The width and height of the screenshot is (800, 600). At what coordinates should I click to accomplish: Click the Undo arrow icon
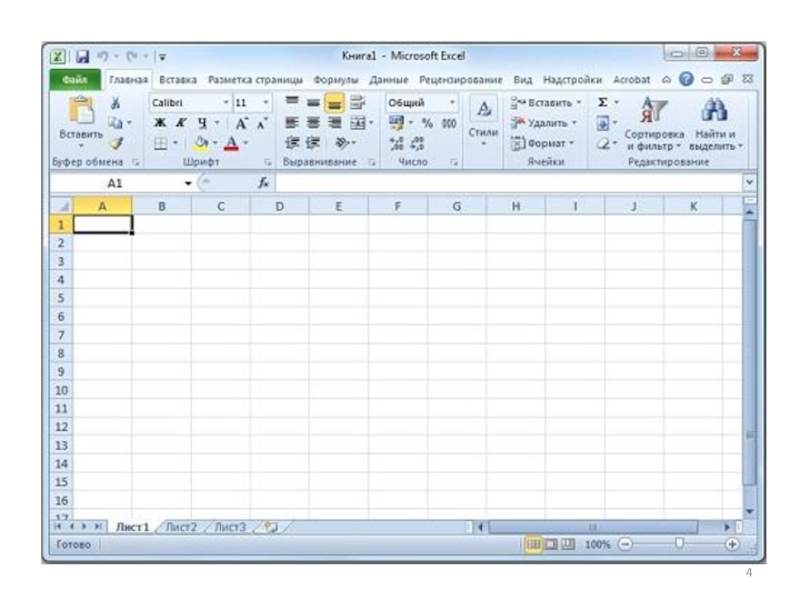[103, 56]
